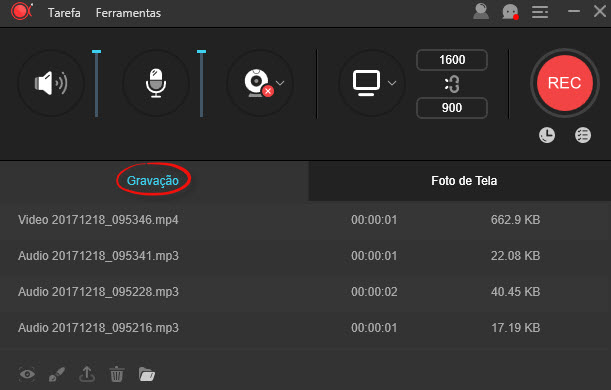Viewport: 611px width, 390px height.
Task: Open the task list icon below REC
Action: 583,135
